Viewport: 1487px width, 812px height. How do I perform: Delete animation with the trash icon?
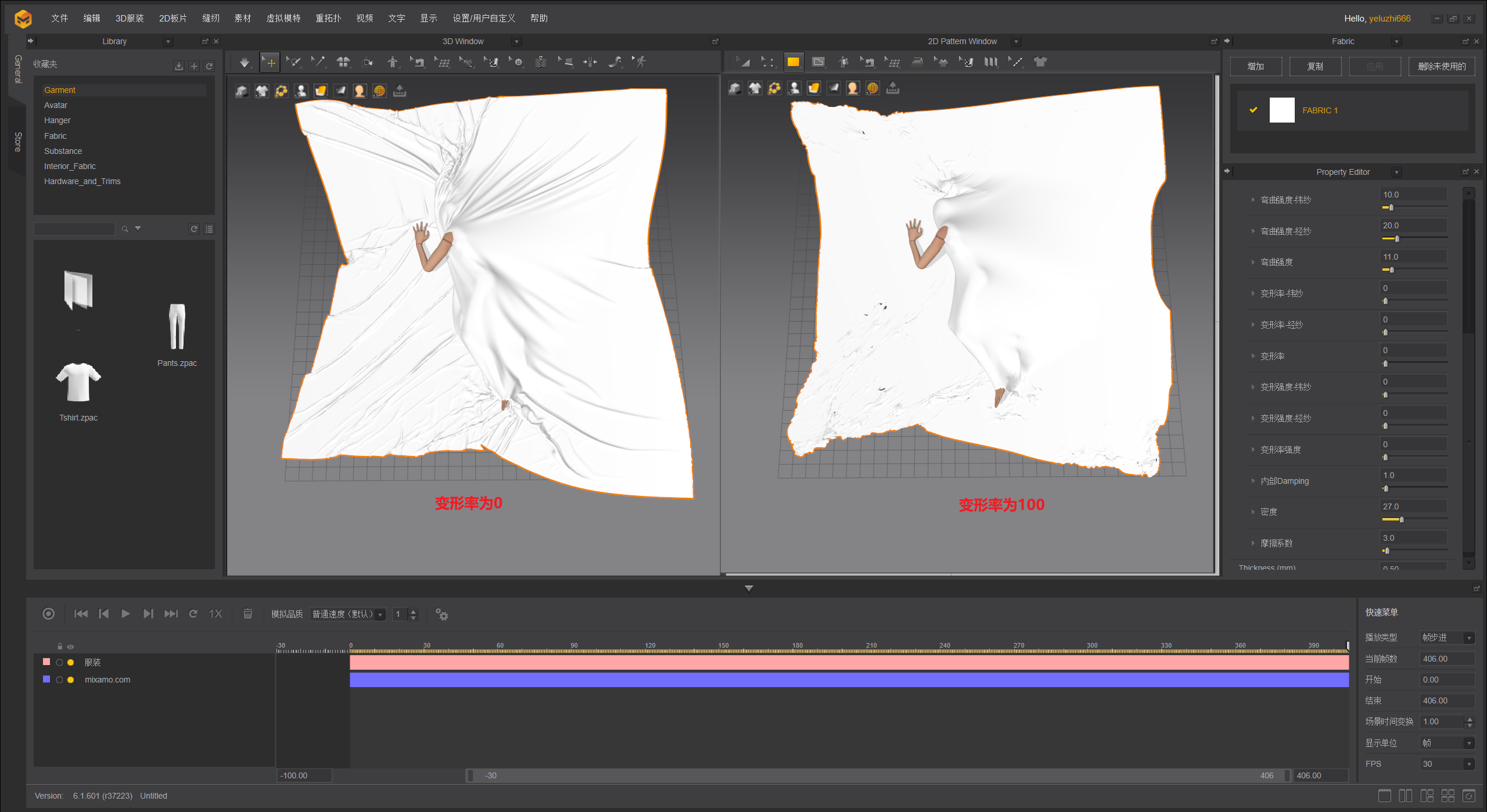(247, 614)
